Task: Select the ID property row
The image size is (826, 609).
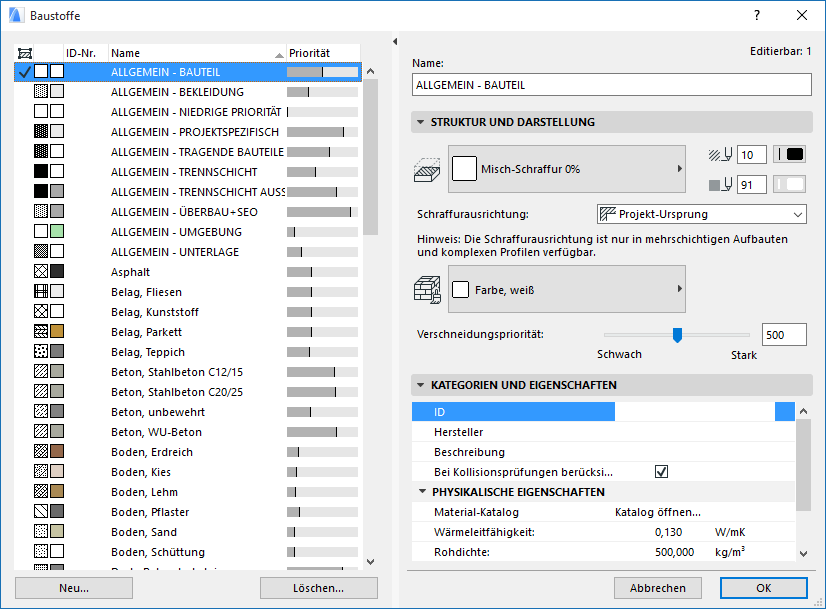Action: (x=603, y=412)
